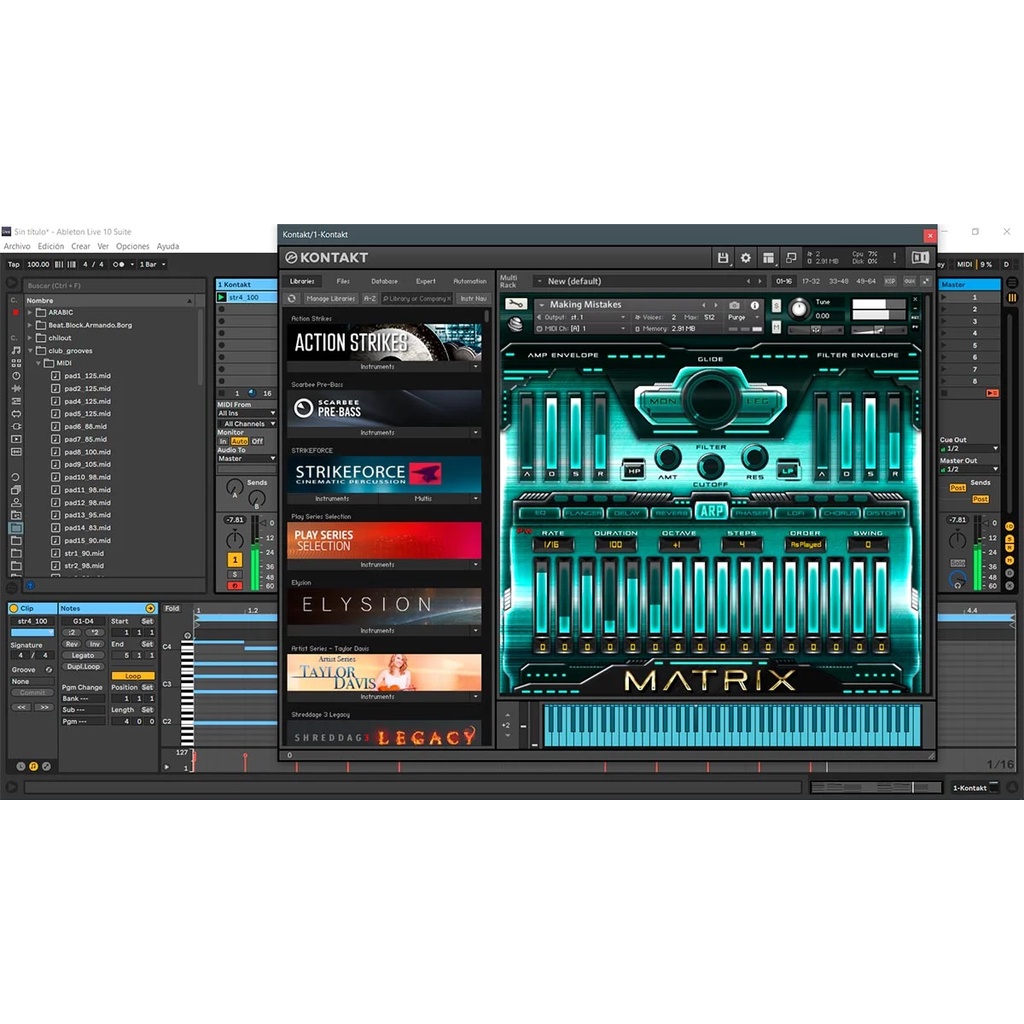Click Kontakt's workspace layout icon
The image size is (1024, 1024).
[768, 258]
